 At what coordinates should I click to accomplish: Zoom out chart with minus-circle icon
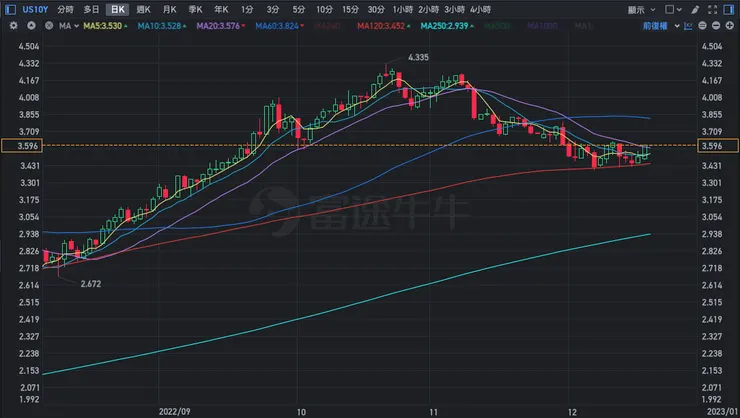[716, 26]
